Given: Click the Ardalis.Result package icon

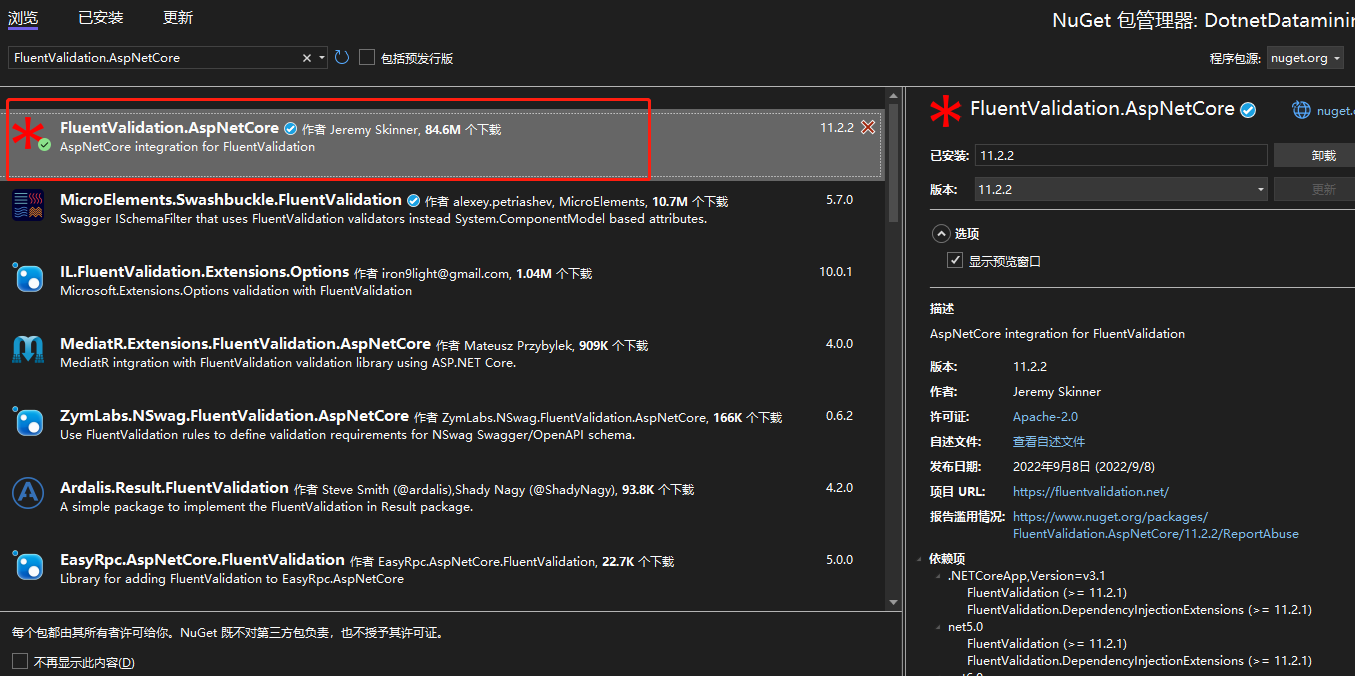Looking at the screenshot, I should click(28, 493).
